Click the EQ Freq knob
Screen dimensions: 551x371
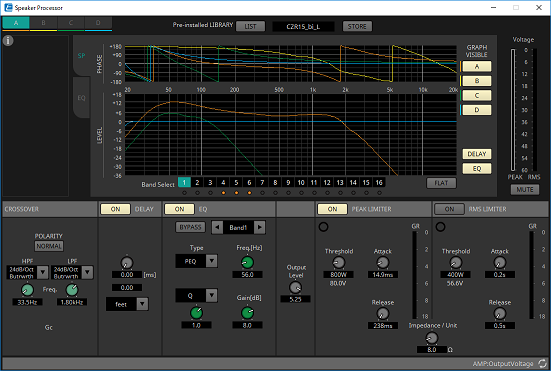pos(247,262)
